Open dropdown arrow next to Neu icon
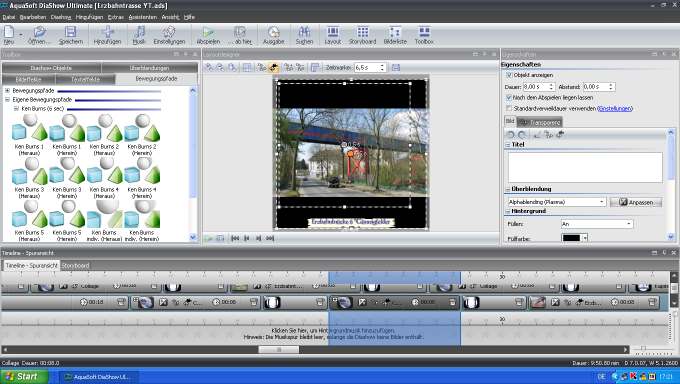 tap(21, 35)
